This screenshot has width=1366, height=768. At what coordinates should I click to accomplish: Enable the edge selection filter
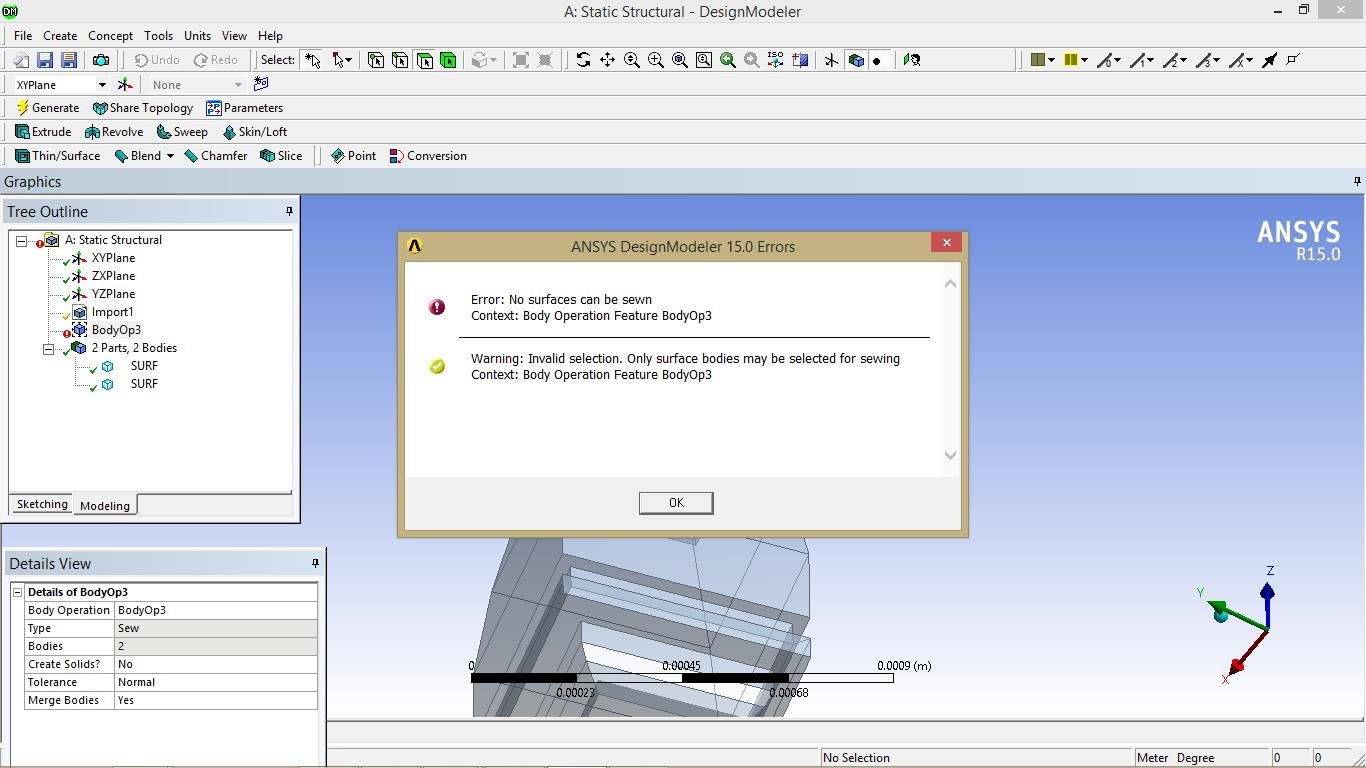point(400,60)
